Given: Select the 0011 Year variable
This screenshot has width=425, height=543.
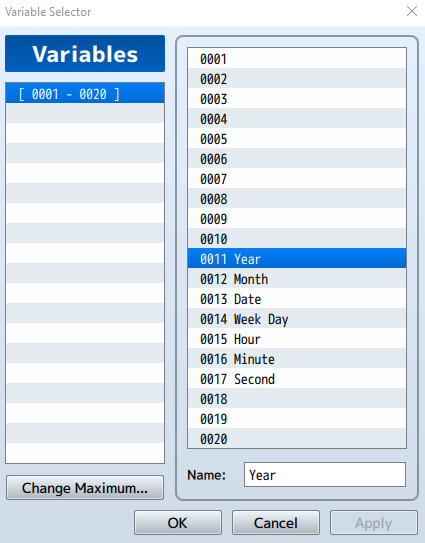Looking at the screenshot, I should pyautogui.click(x=297, y=258).
